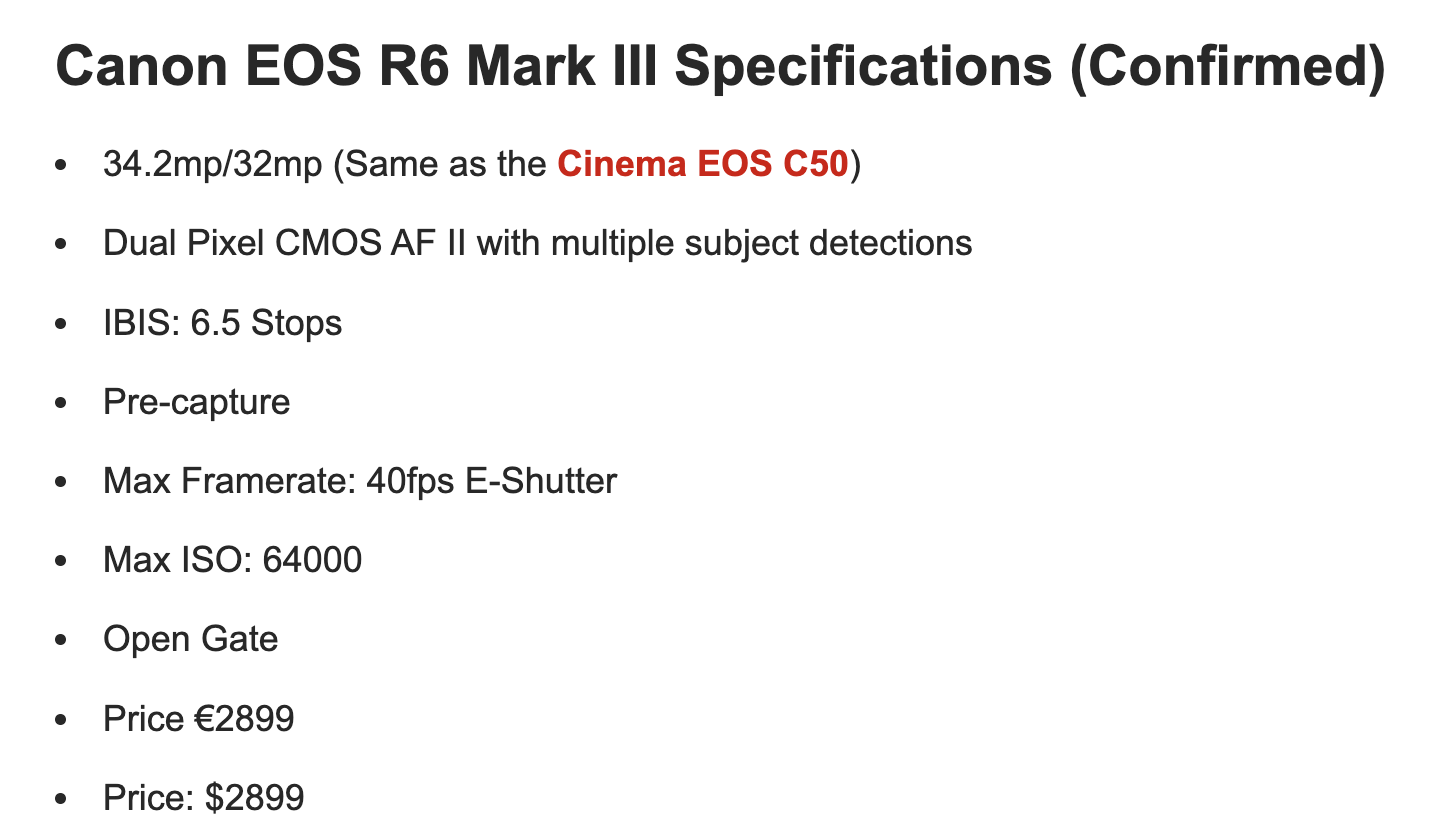The width and height of the screenshot is (1454, 834).
Task: Select the IBIS: 6.5 Stops line
Action: click(222, 323)
